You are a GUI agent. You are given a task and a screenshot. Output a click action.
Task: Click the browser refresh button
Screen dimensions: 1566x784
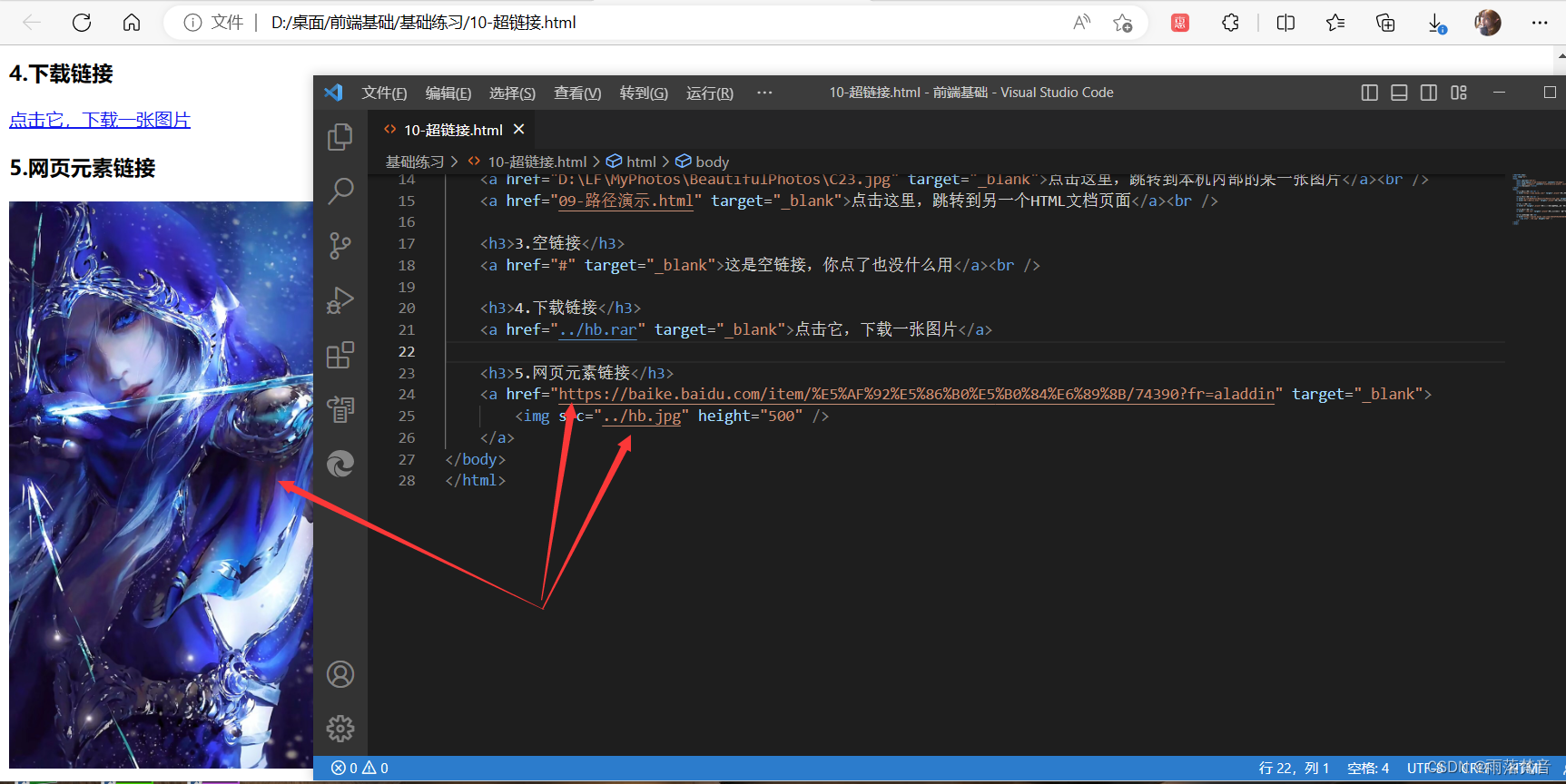pyautogui.click(x=82, y=23)
